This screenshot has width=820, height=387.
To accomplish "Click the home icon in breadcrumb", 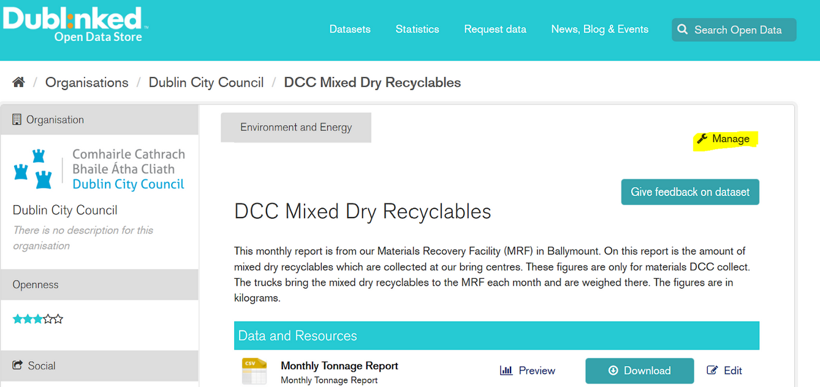I will pyautogui.click(x=19, y=83).
